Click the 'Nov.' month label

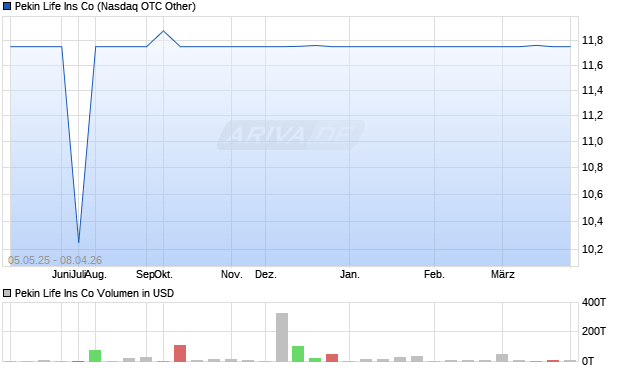232,274
